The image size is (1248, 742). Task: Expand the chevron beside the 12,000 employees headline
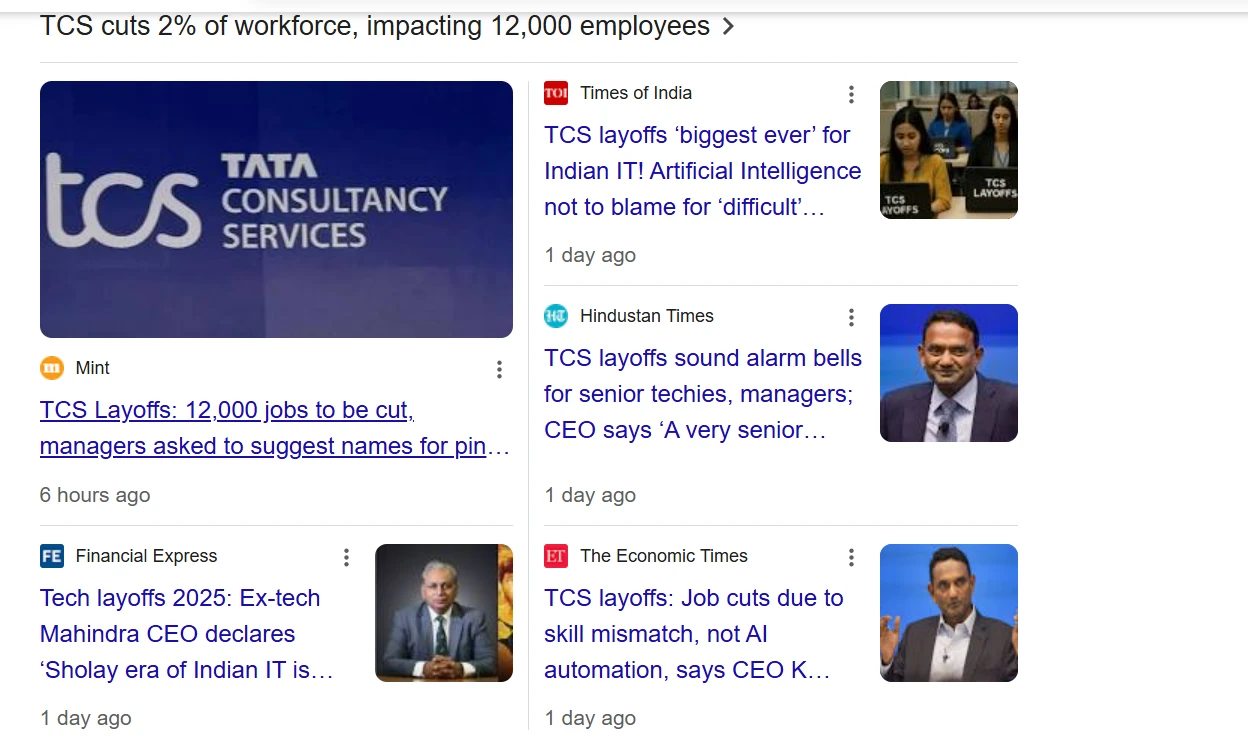tap(728, 27)
